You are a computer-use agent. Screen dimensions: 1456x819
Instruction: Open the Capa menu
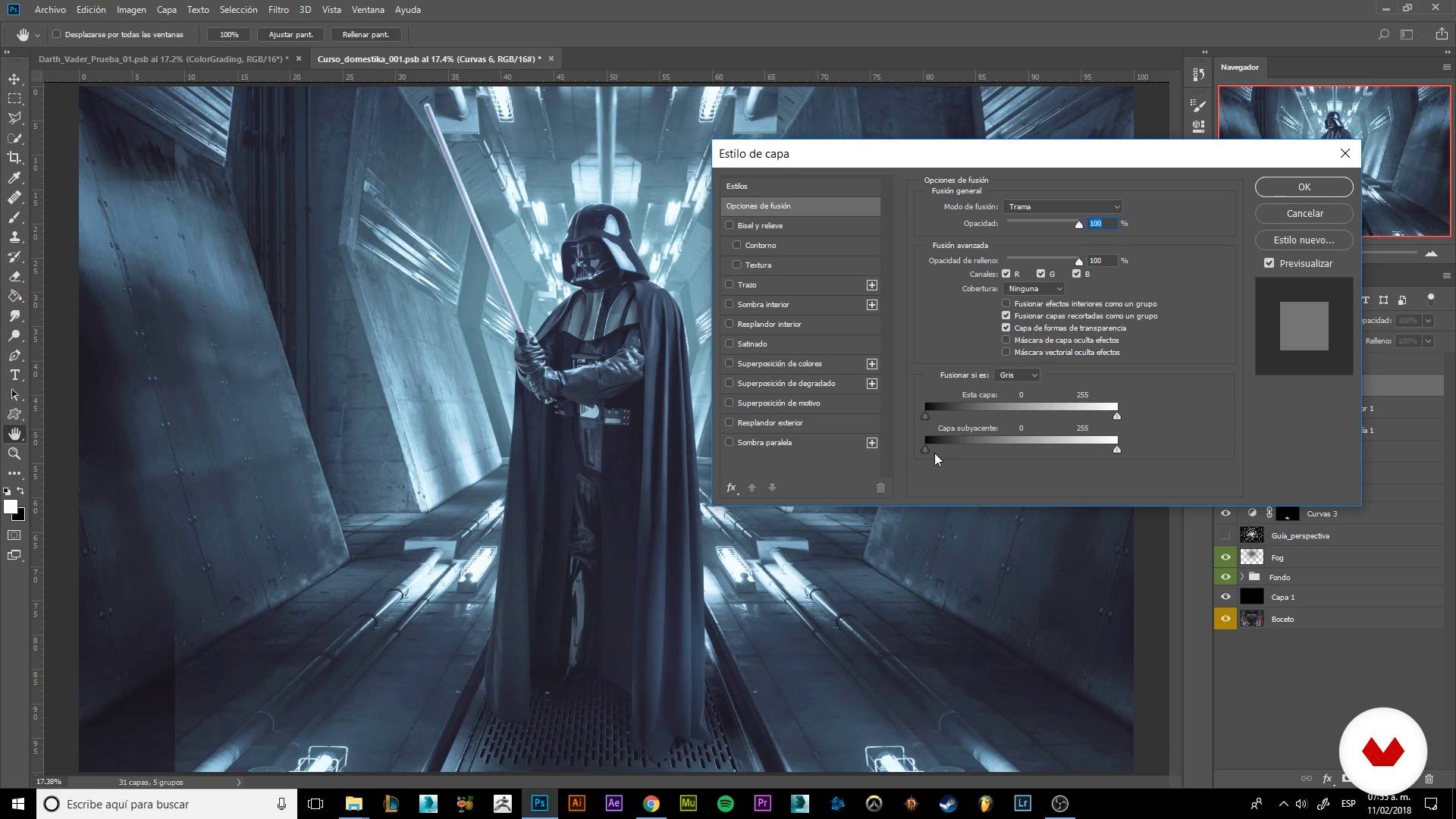[x=167, y=10]
